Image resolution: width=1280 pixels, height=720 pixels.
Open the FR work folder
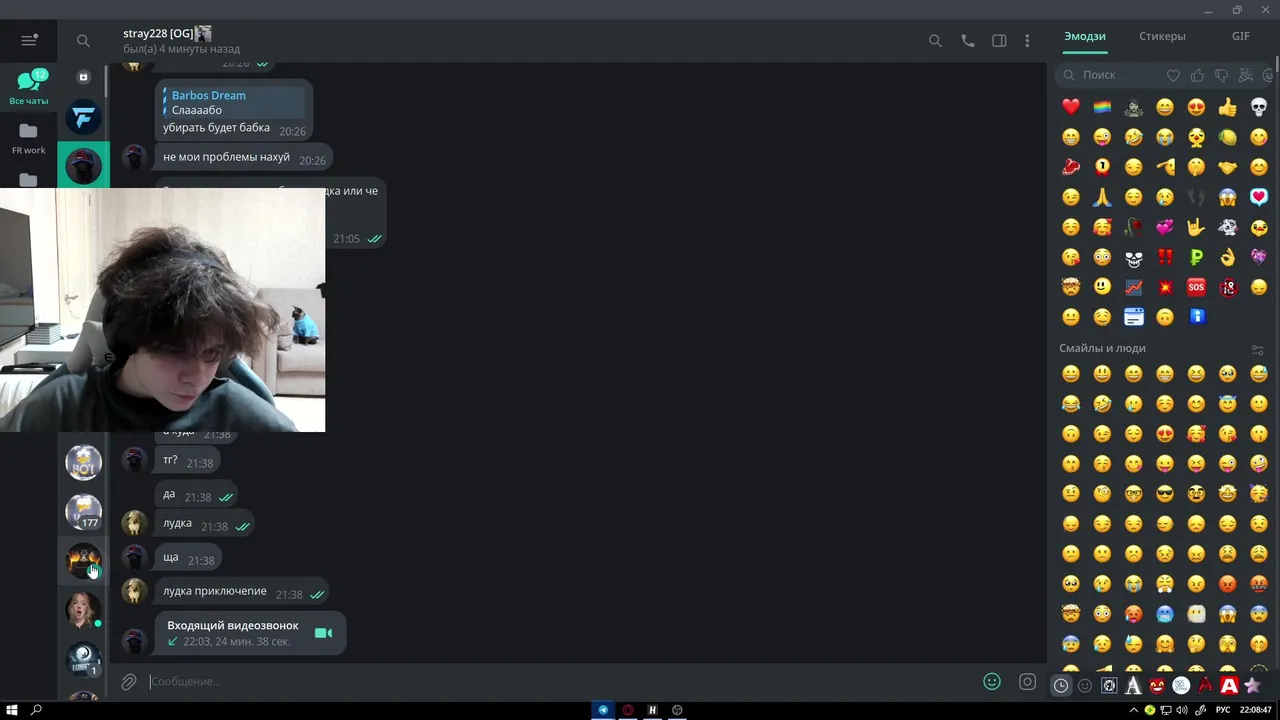[28, 138]
